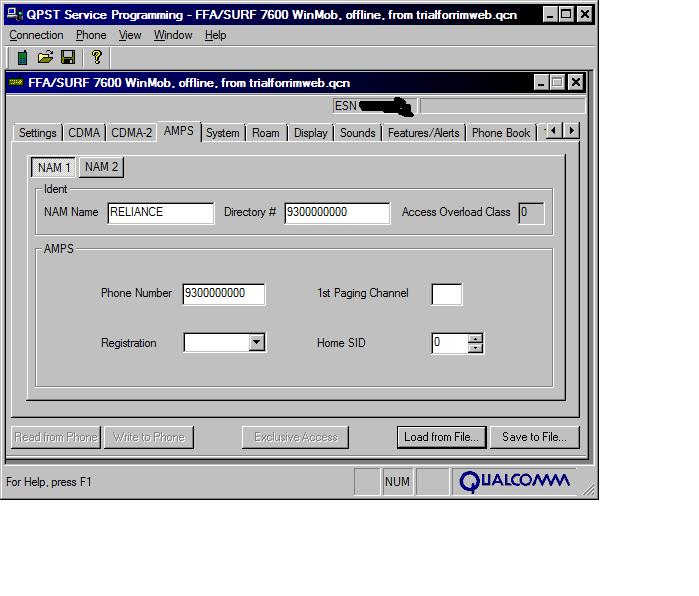Click the help question mark icon
Image resolution: width=699 pixels, height=596 pixels.
(97, 57)
